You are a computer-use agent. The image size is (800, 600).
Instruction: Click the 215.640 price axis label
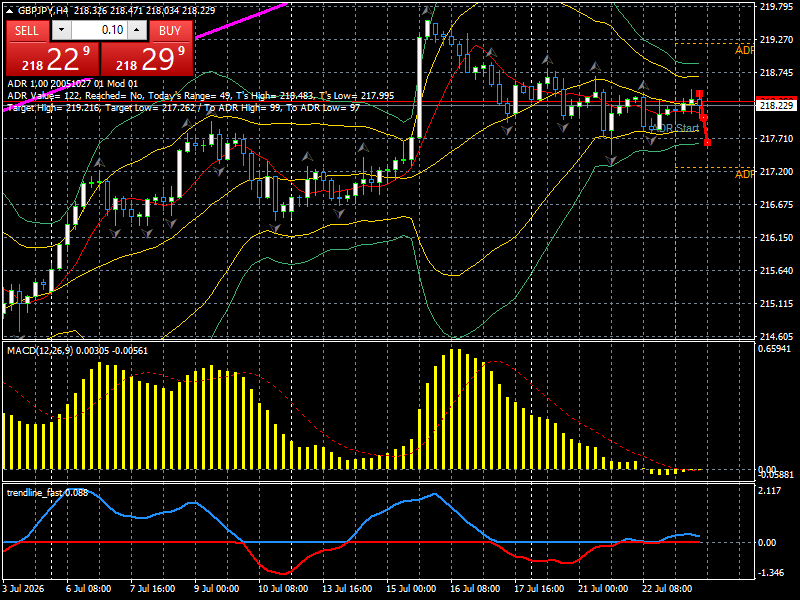(x=776, y=271)
